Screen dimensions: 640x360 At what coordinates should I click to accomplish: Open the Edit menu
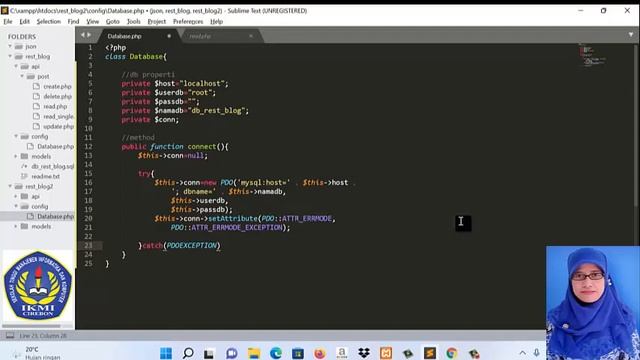(24, 22)
